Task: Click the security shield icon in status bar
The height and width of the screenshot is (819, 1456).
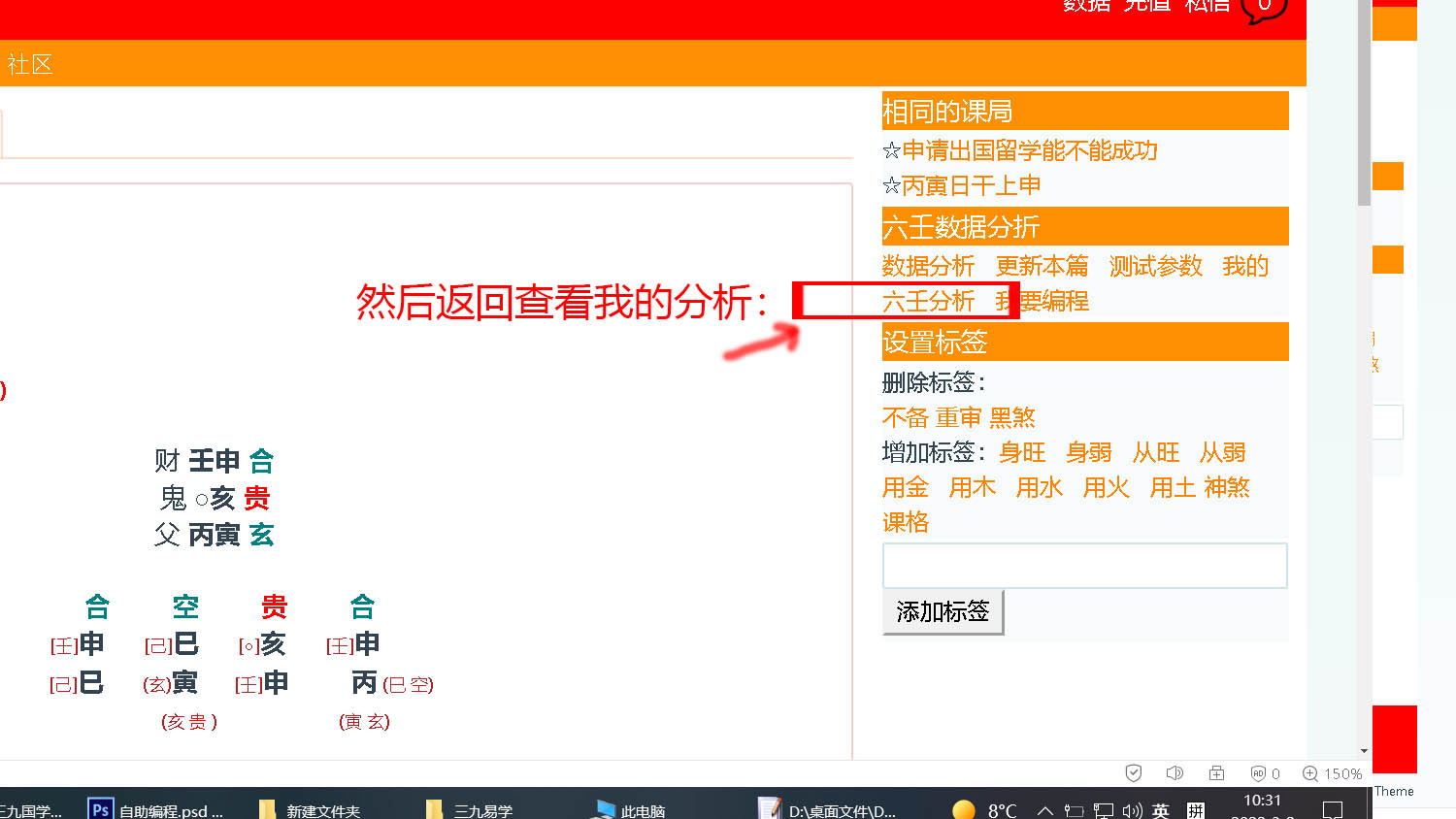Action: (1133, 773)
